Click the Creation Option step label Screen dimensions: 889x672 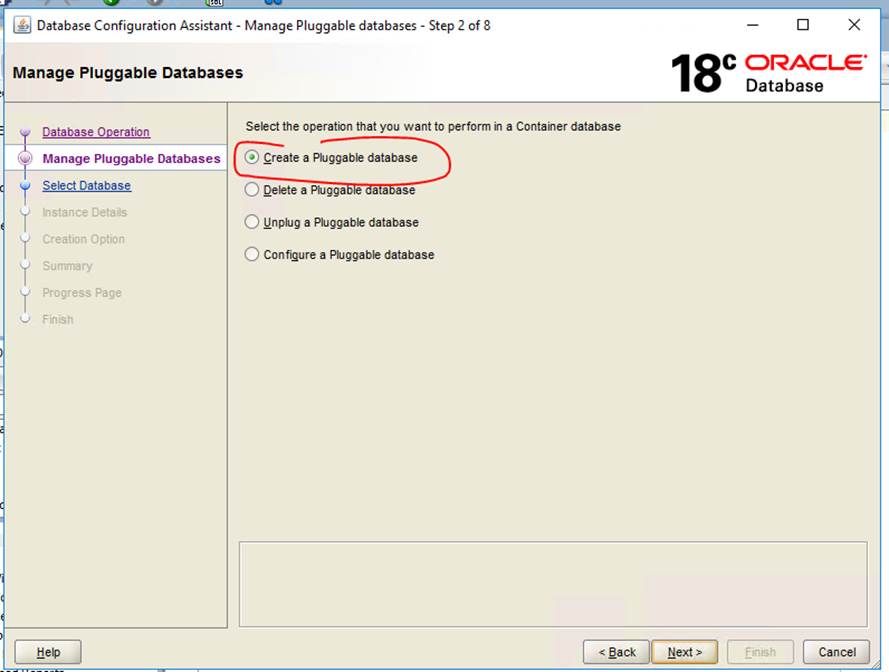83,239
